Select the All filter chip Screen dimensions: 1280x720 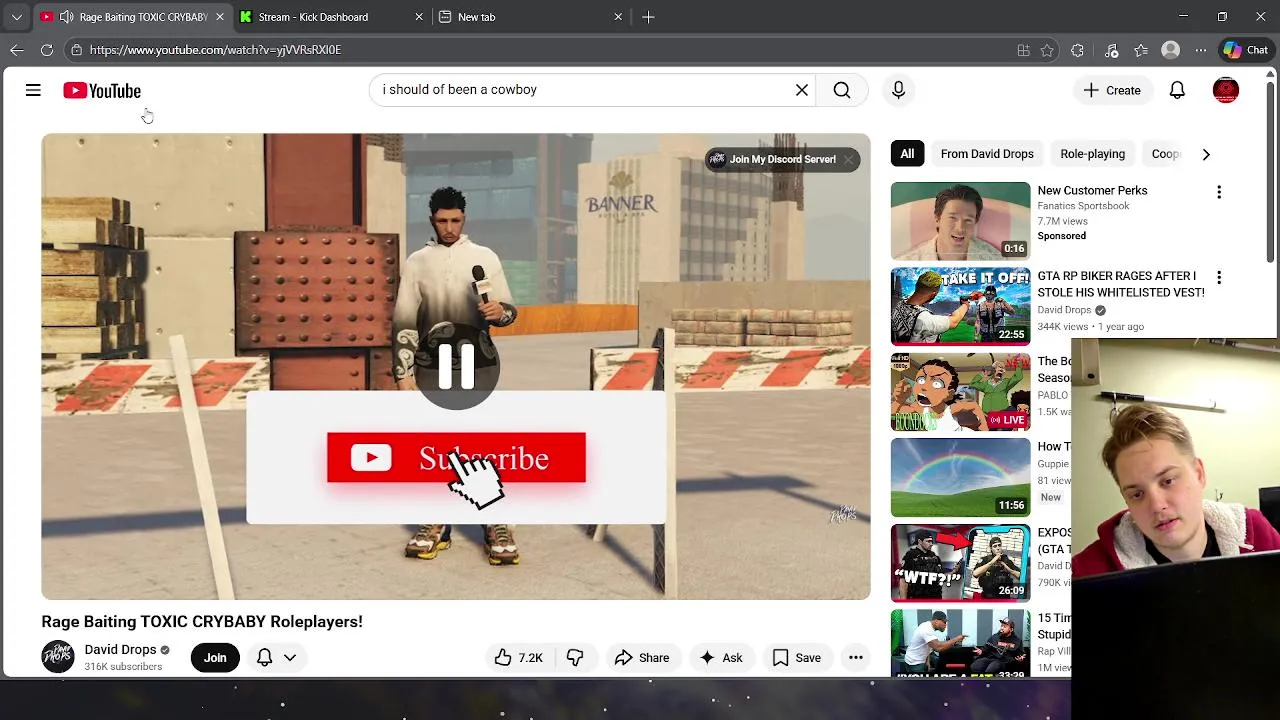(x=907, y=154)
